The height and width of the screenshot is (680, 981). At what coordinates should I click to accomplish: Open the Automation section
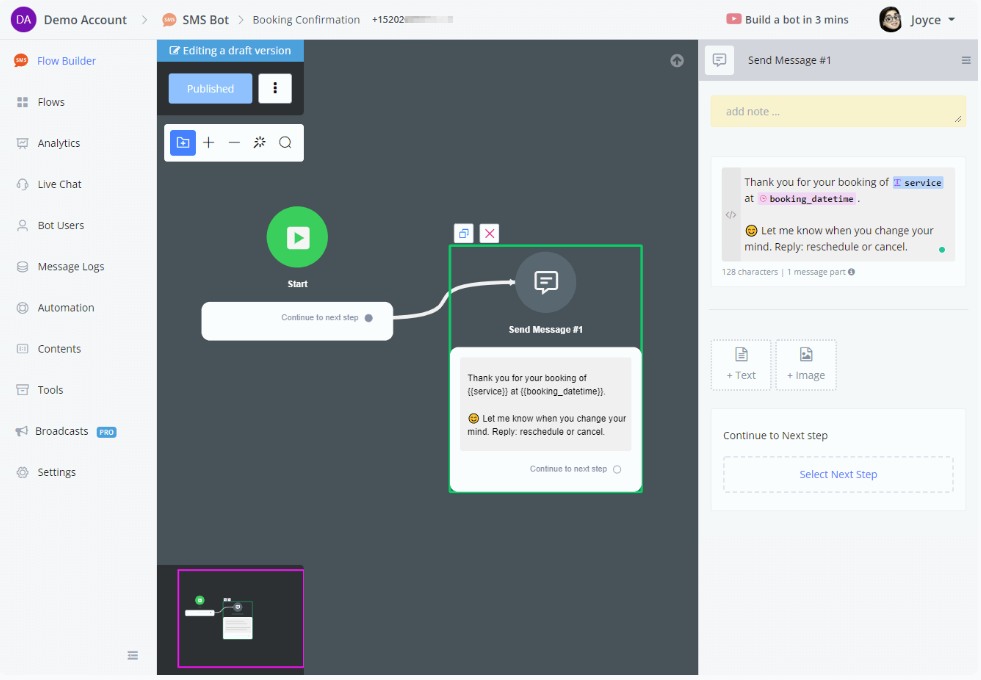pyautogui.click(x=55, y=308)
